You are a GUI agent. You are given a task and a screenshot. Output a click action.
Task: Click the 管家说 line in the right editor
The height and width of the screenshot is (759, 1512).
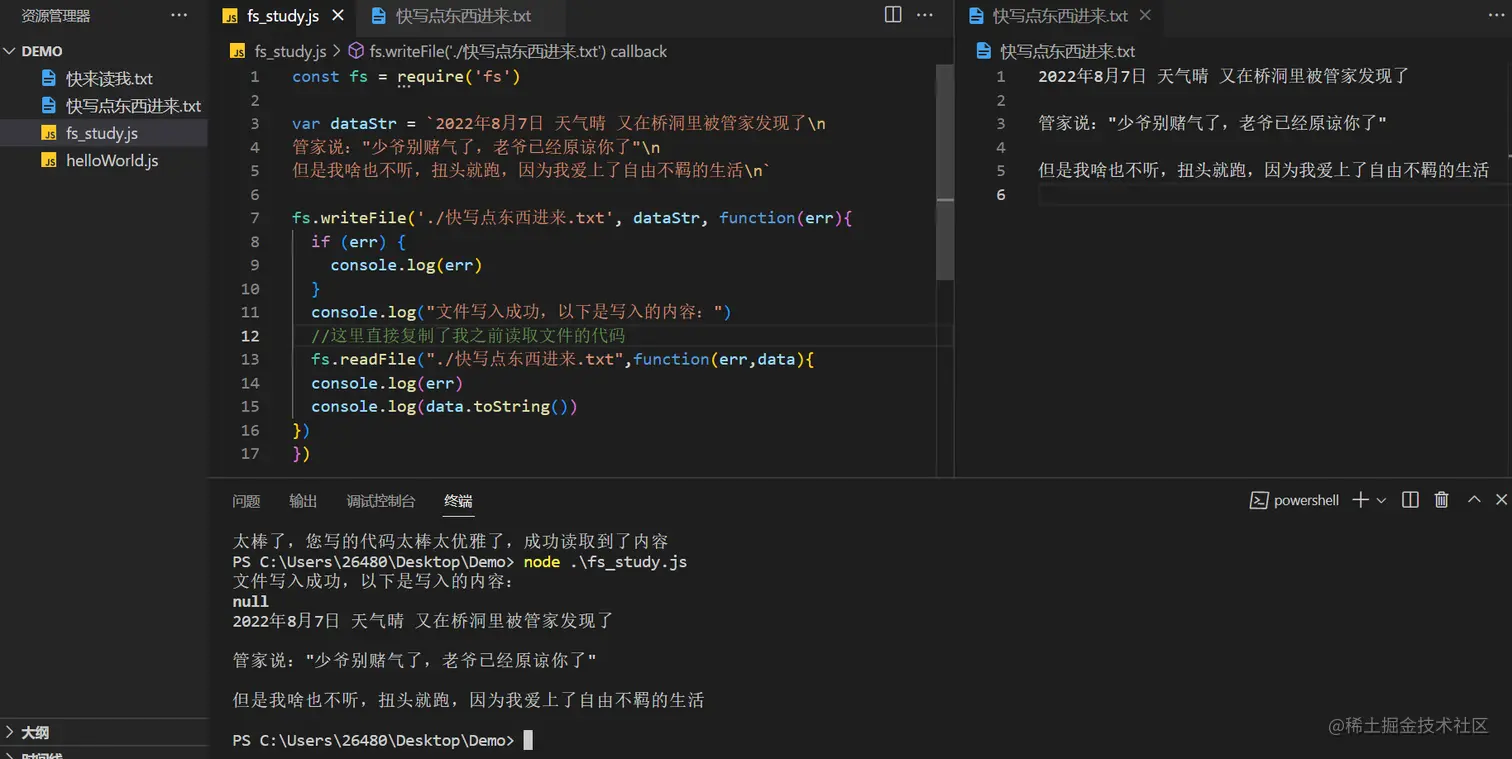pos(1212,123)
